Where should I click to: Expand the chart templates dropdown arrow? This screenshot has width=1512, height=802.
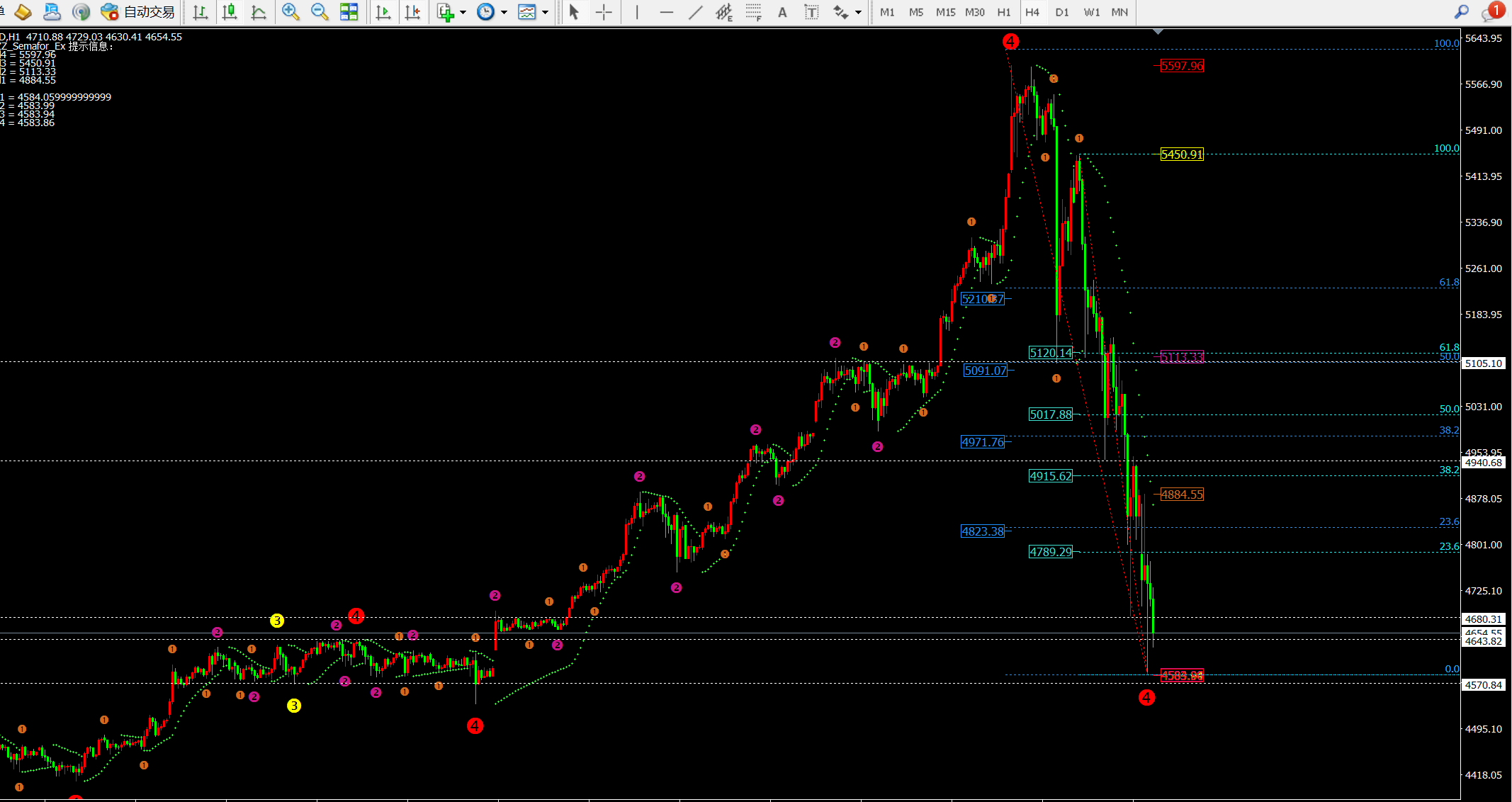(545, 12)
